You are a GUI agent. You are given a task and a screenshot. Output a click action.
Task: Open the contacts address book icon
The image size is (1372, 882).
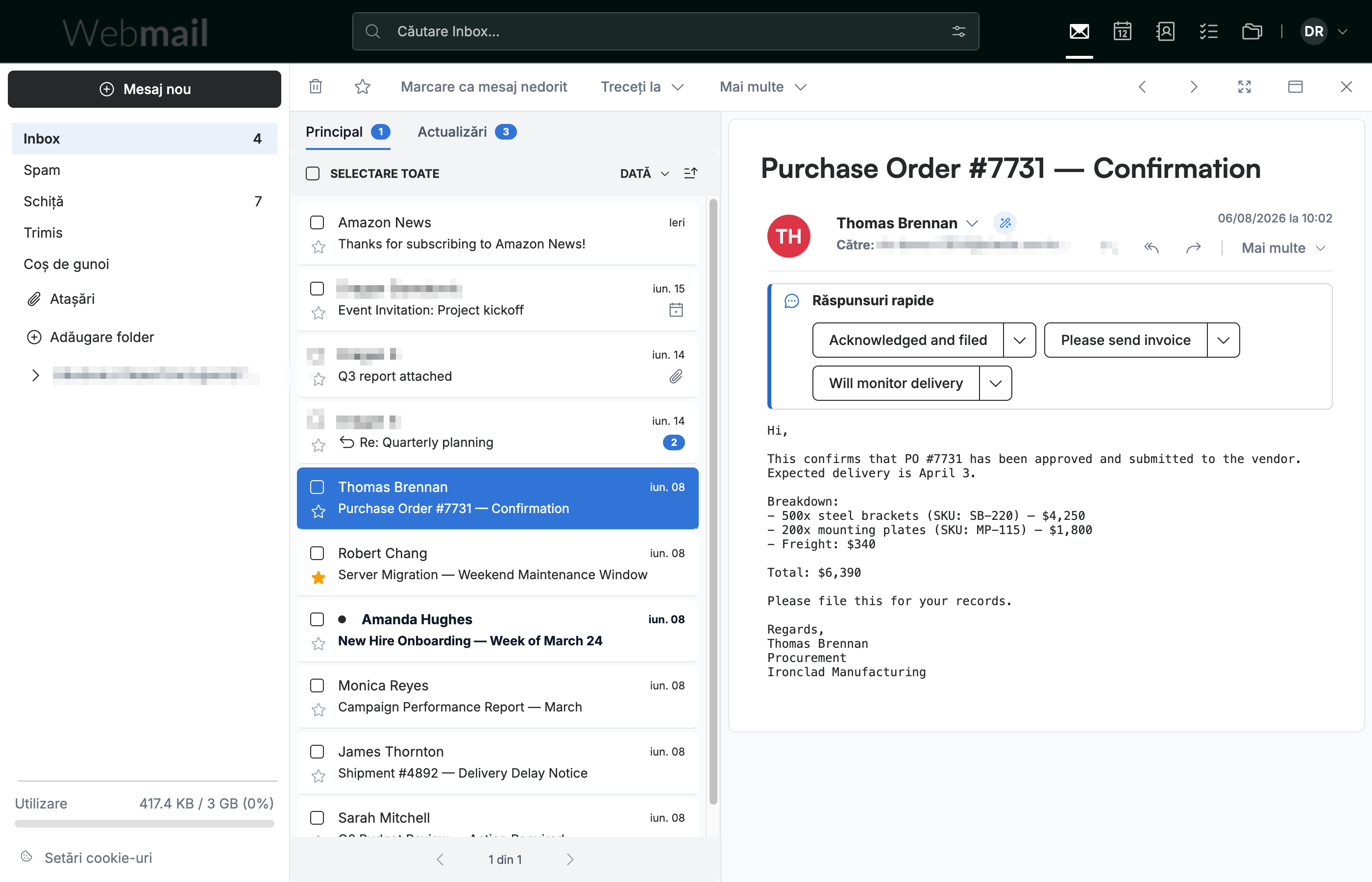coord(1165,31)
